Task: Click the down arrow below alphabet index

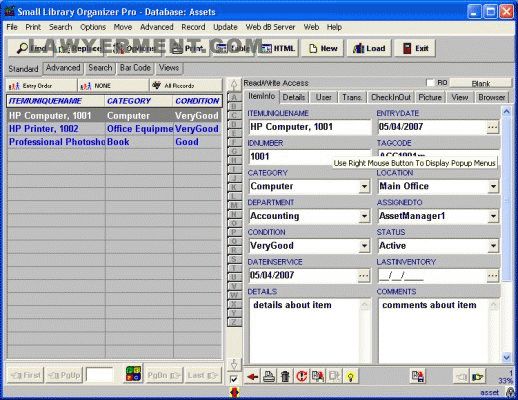Action: (x=234, y=364)
